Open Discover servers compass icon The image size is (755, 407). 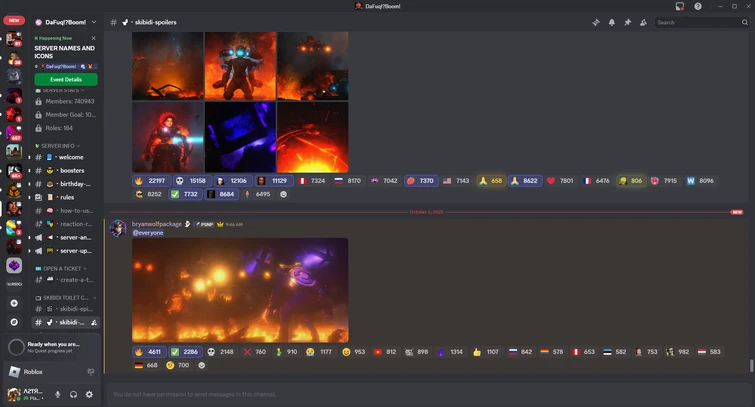coord(14,322)
